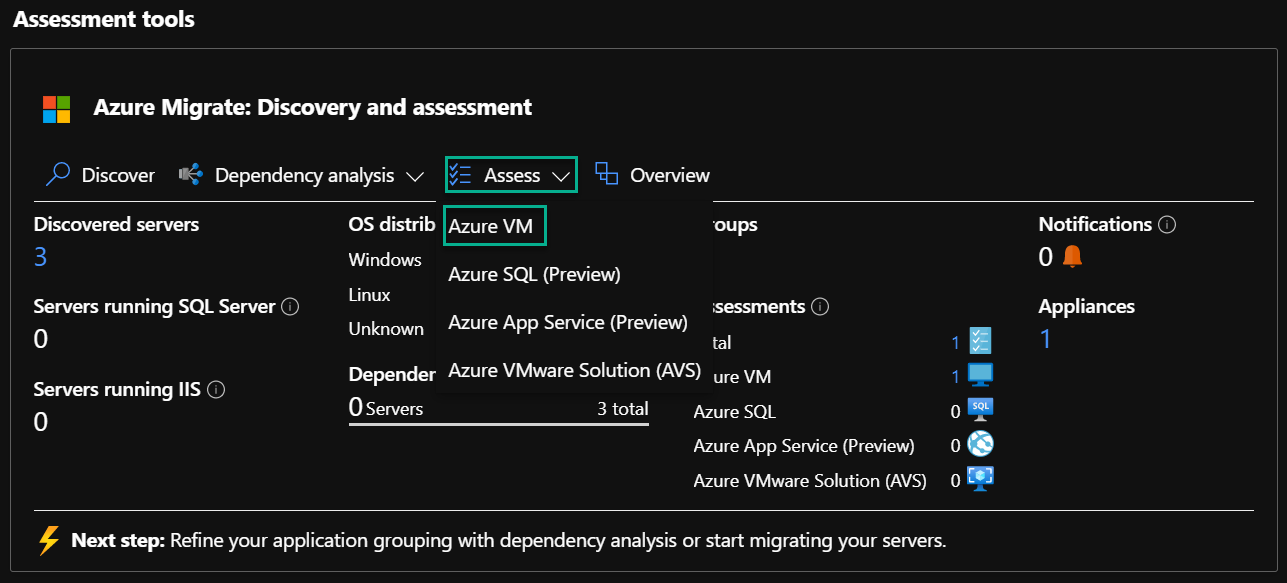Image resolution: width=1287 pixels, height=583 pixels.
Task: Click the "3 total" dependencies text
Action: tap(623, 409)
